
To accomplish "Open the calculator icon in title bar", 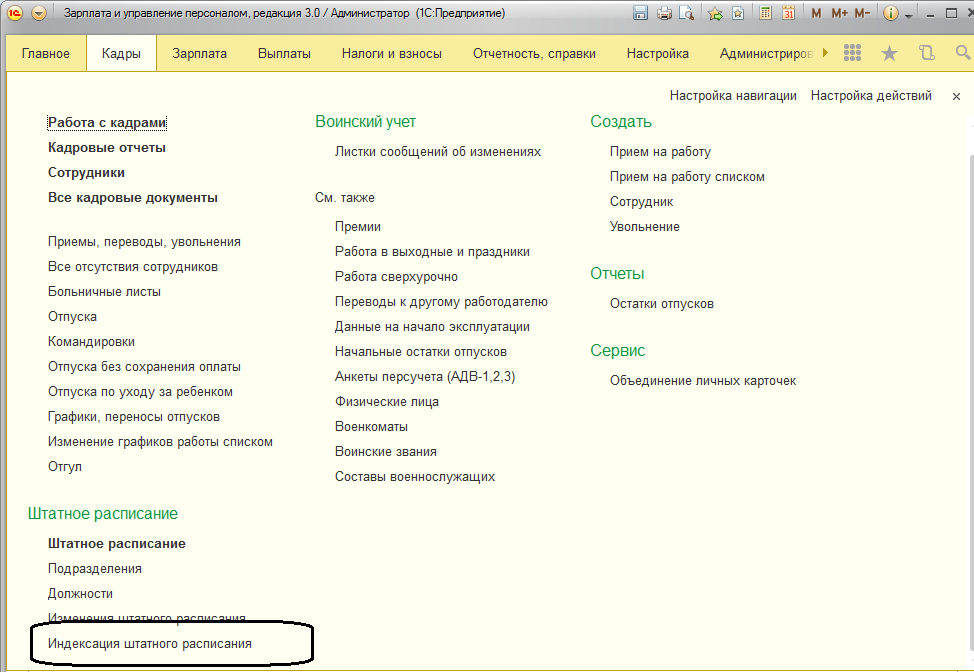I will (x=766, y=14).
